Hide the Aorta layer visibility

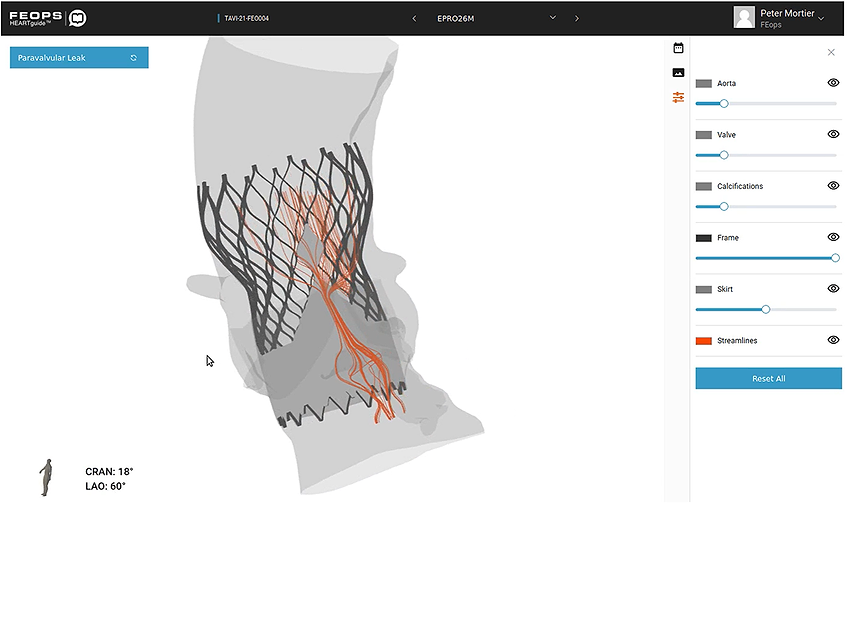click(x=833, y=83)
